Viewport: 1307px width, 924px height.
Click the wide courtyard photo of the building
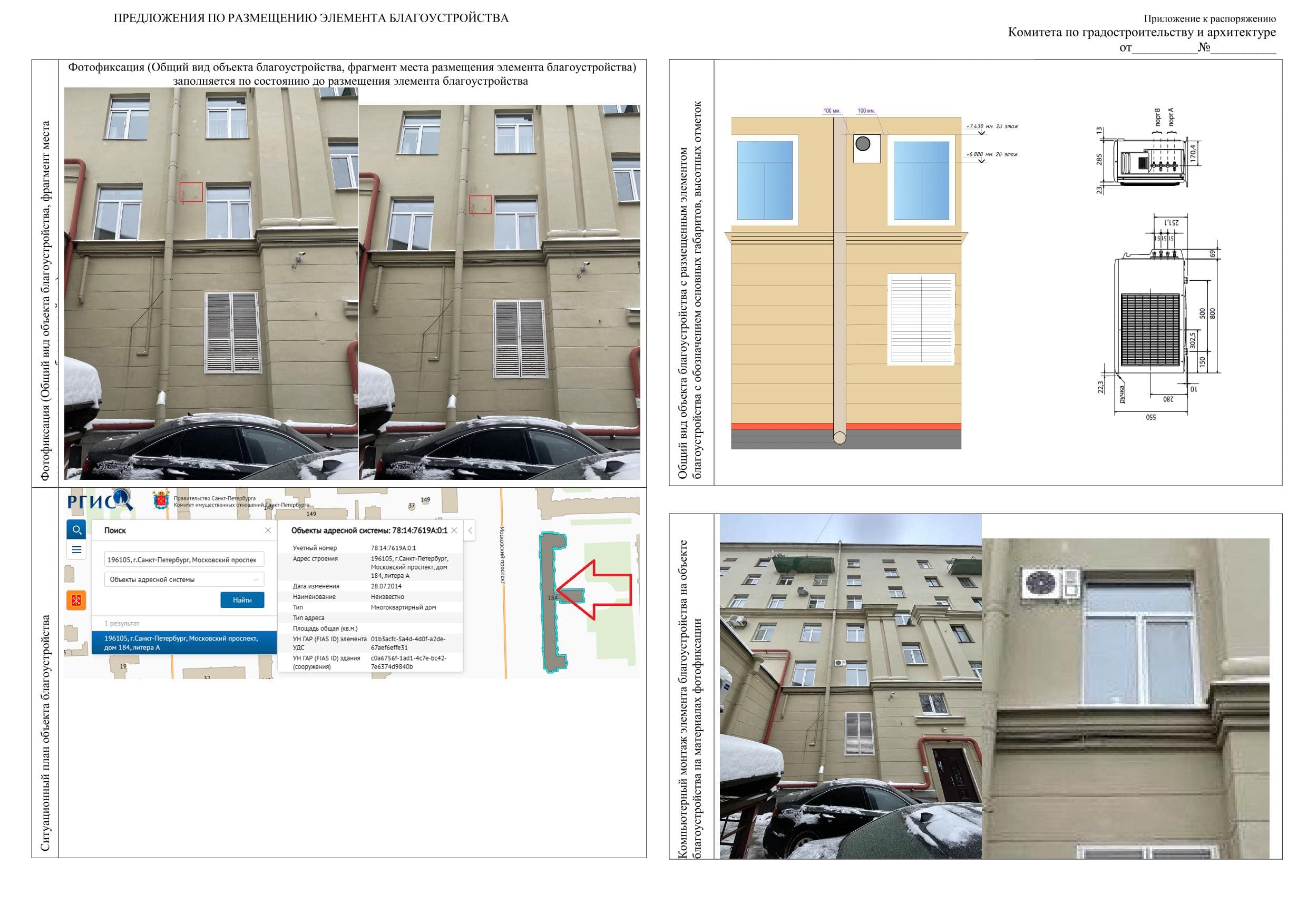[x=851, y=687]
